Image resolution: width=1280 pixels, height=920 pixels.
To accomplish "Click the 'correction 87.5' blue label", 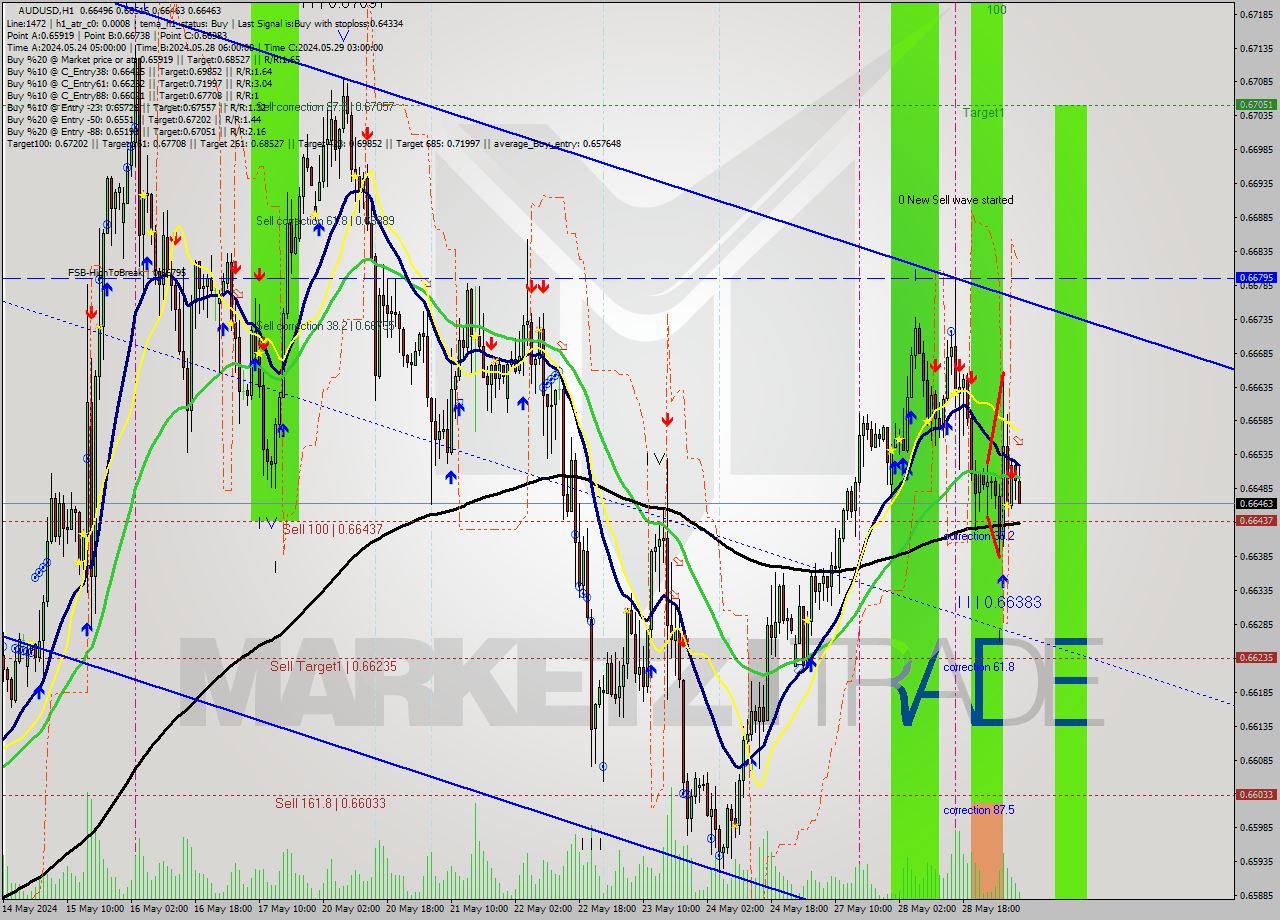I will (x=979, y=810).
